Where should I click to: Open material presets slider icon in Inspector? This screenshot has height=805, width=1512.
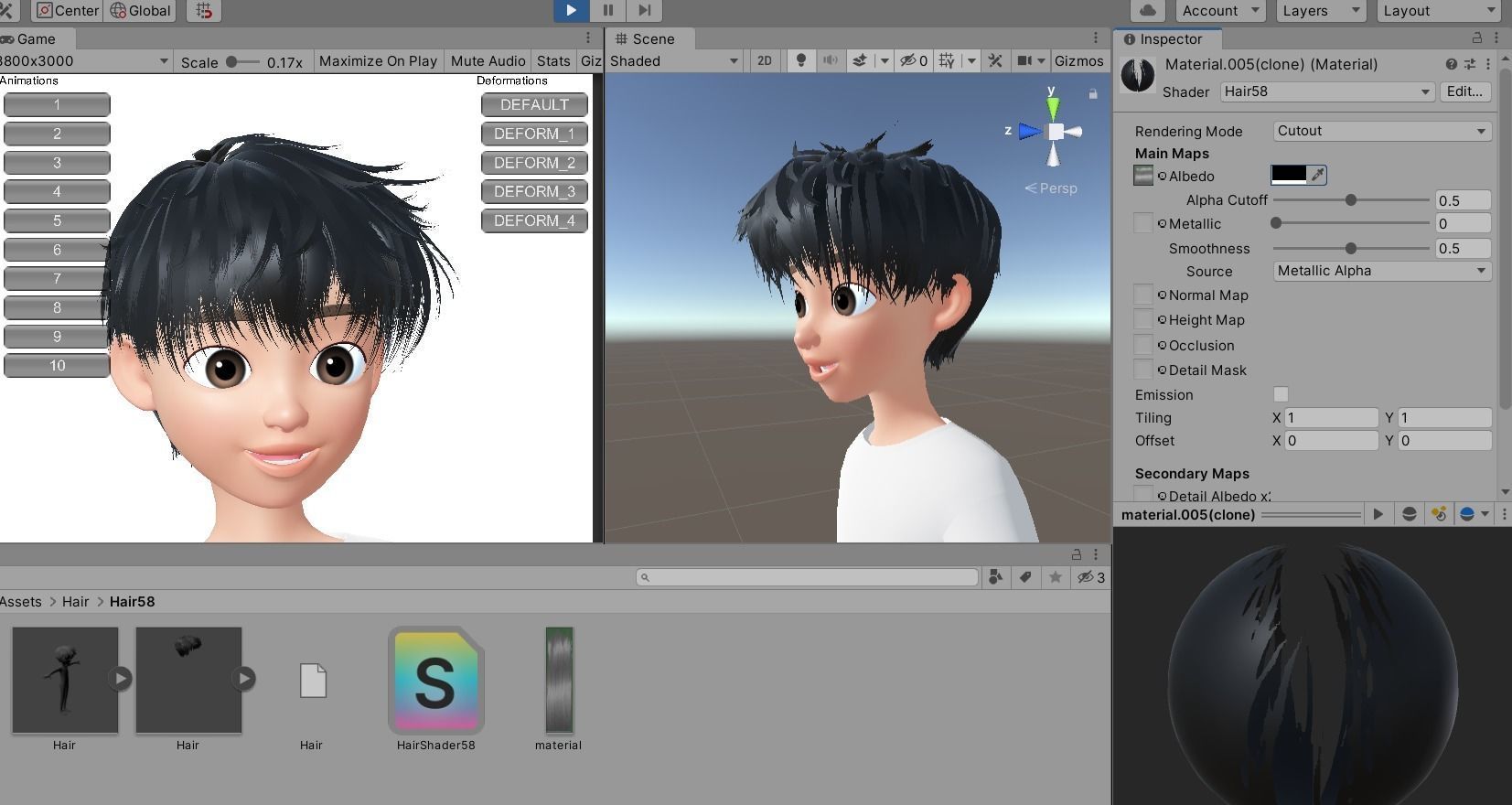point(1470,64)
